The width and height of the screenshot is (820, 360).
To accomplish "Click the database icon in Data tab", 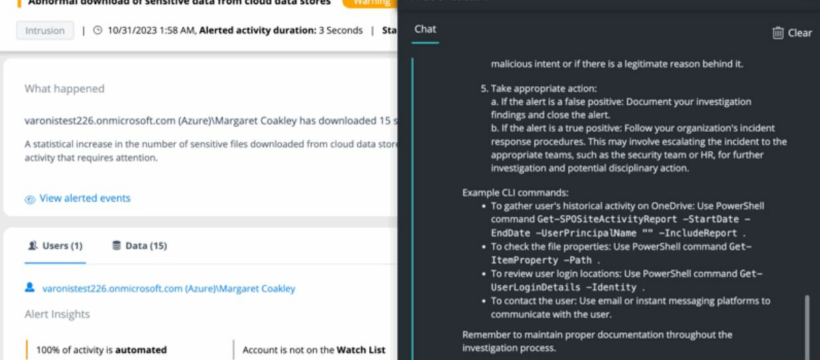I will pyautogui.click(x=117, y=245).
